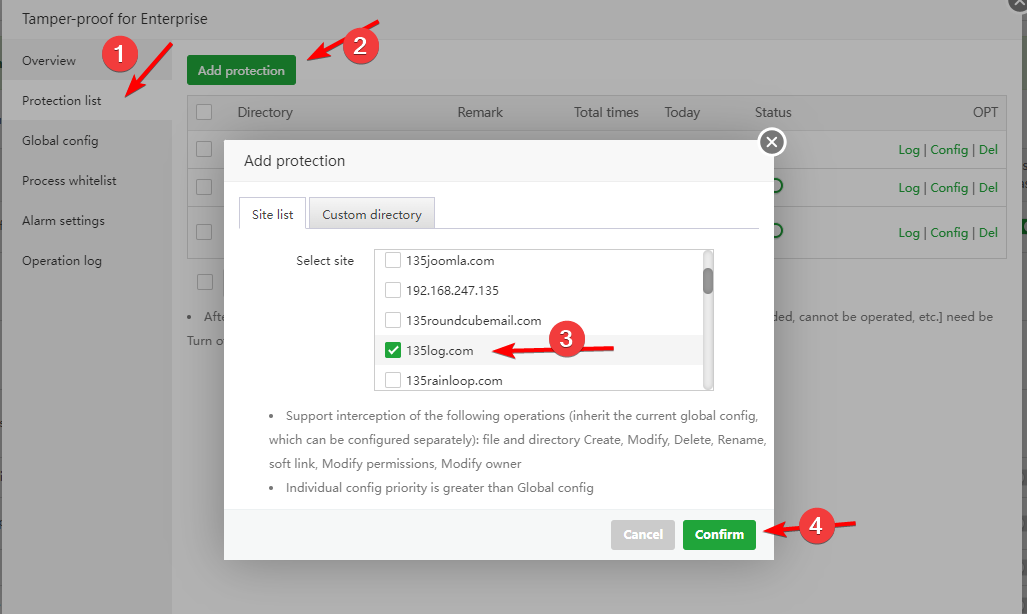The height and width of the screenshot is (614, 1027).
Task: Select the 135roundcubemail.com checkbox
Action: click(393, 321)
